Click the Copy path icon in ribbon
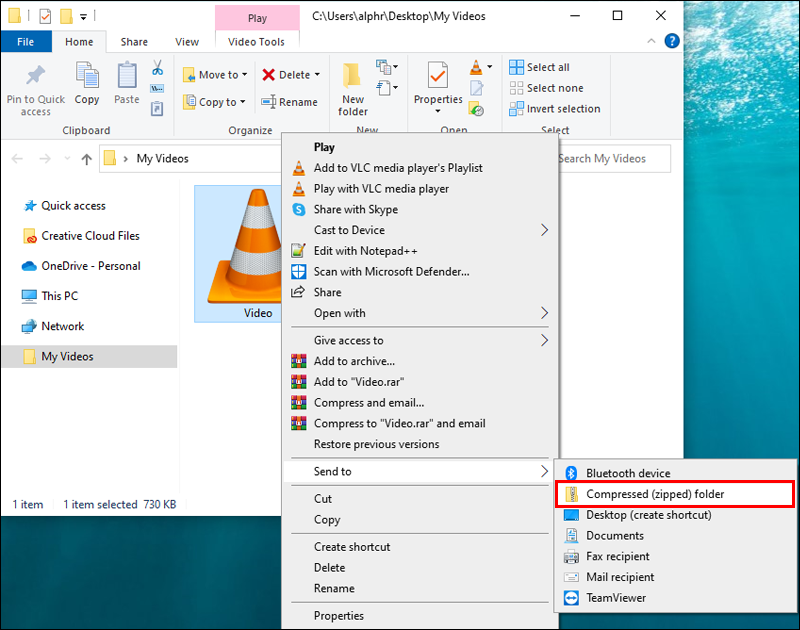Screen dimensions: 800x630 [157, 89]
